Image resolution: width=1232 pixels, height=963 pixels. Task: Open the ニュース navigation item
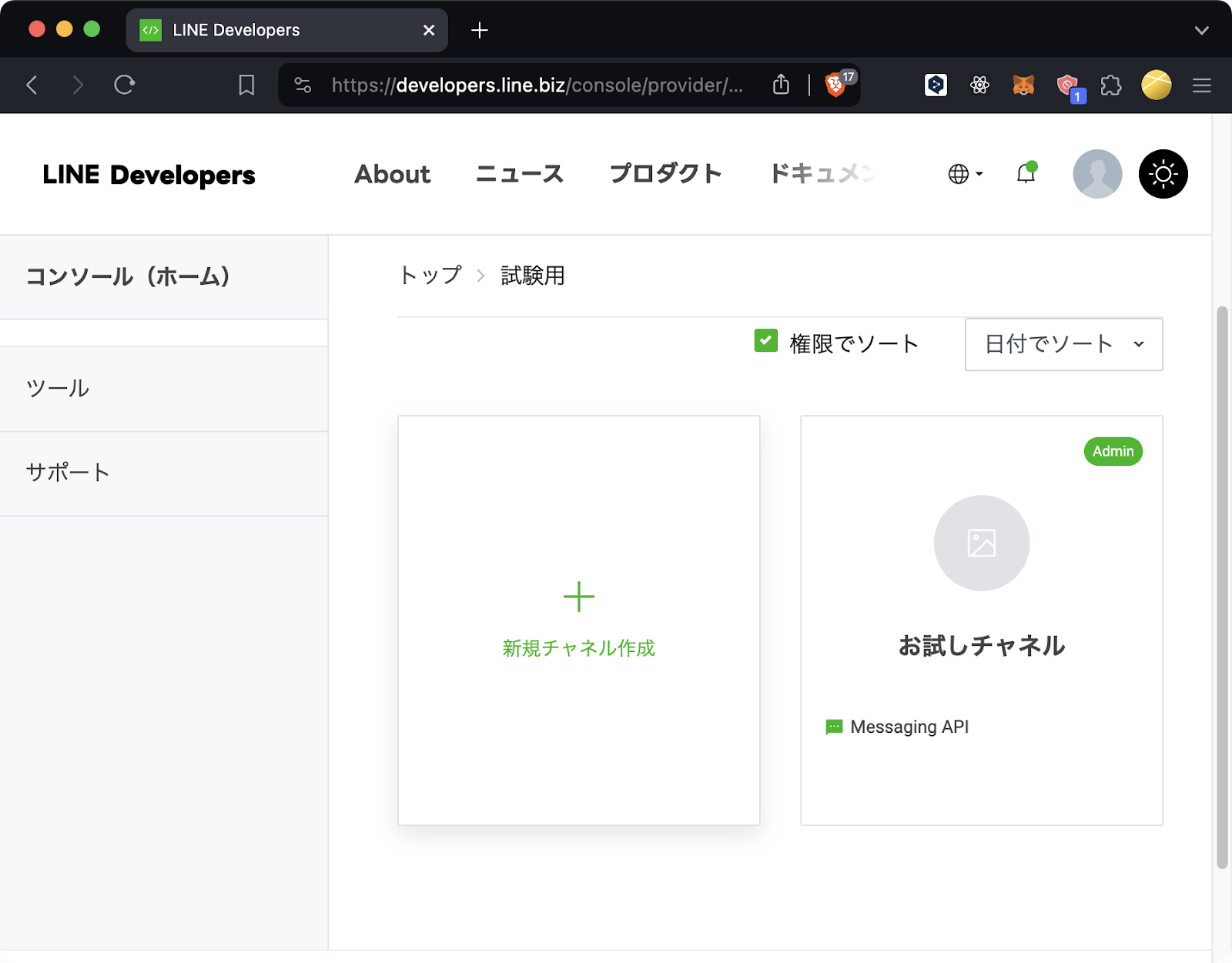520,174
